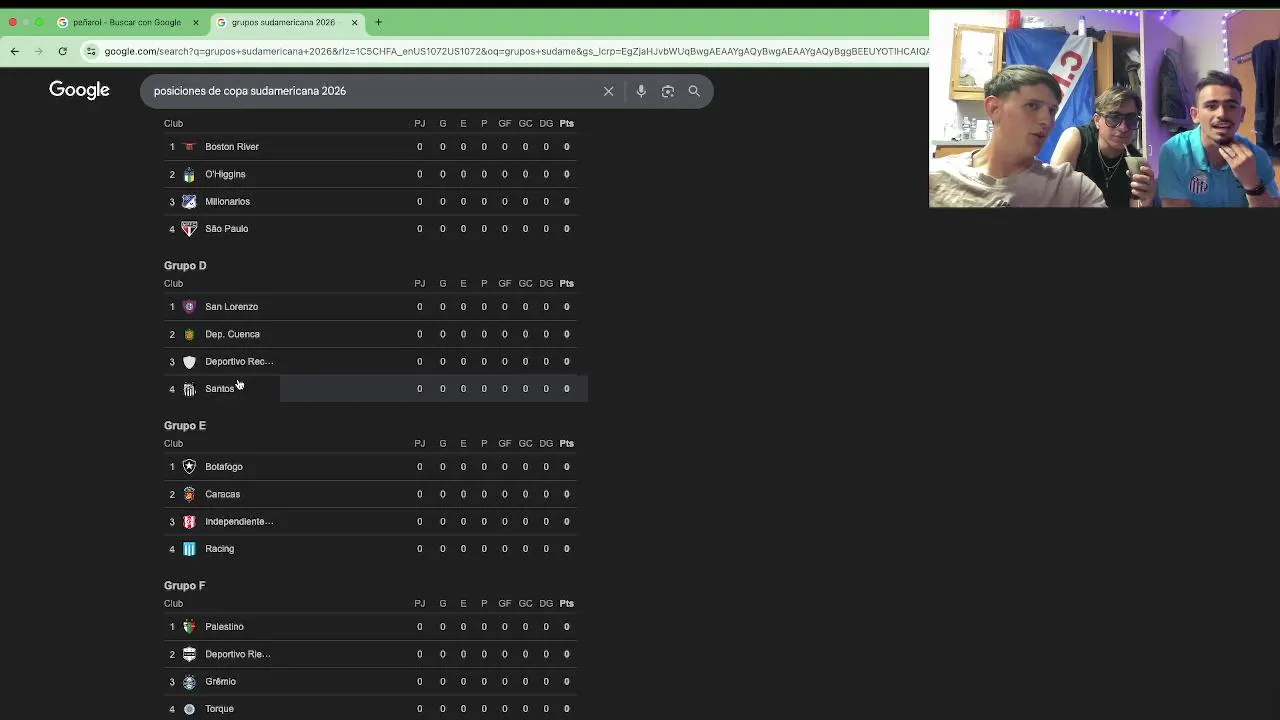
Task: Go forward with browser forward arrow
Action: point(38,51)
